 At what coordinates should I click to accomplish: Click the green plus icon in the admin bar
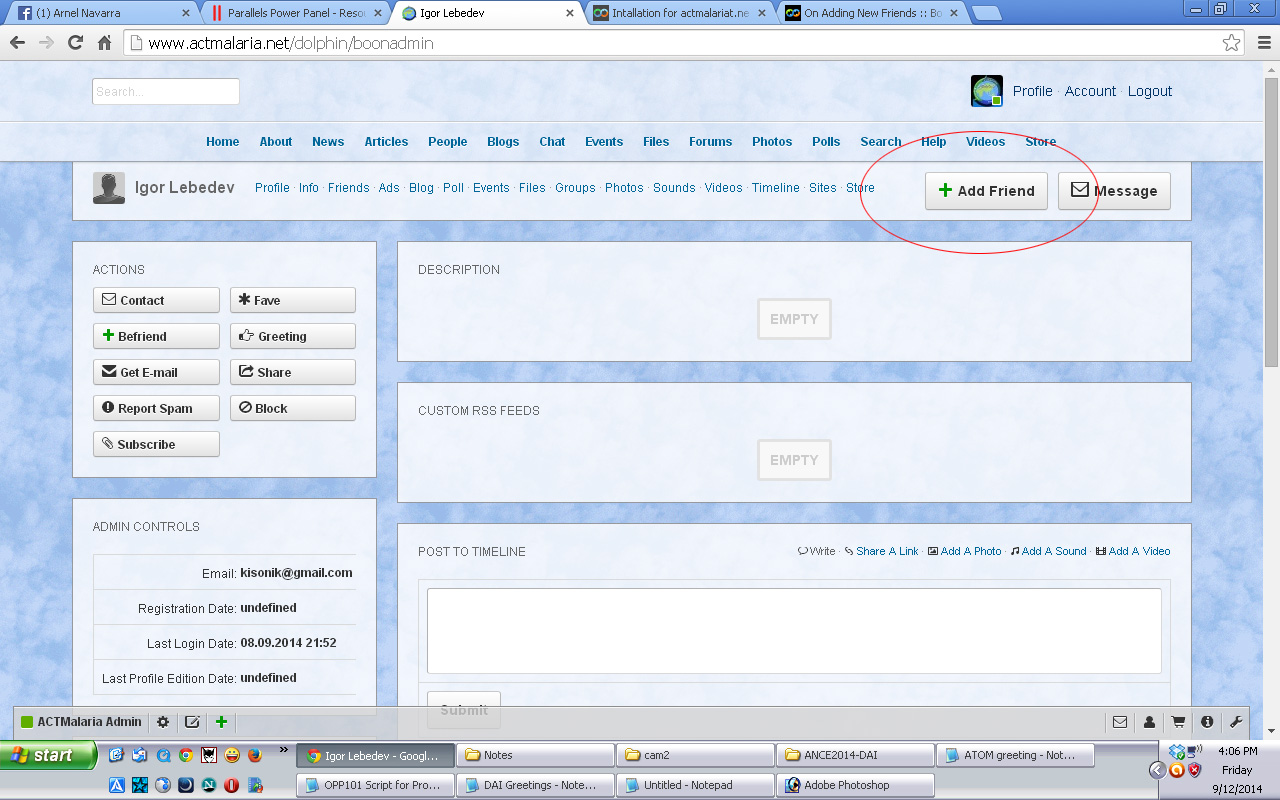click(221, 722)
